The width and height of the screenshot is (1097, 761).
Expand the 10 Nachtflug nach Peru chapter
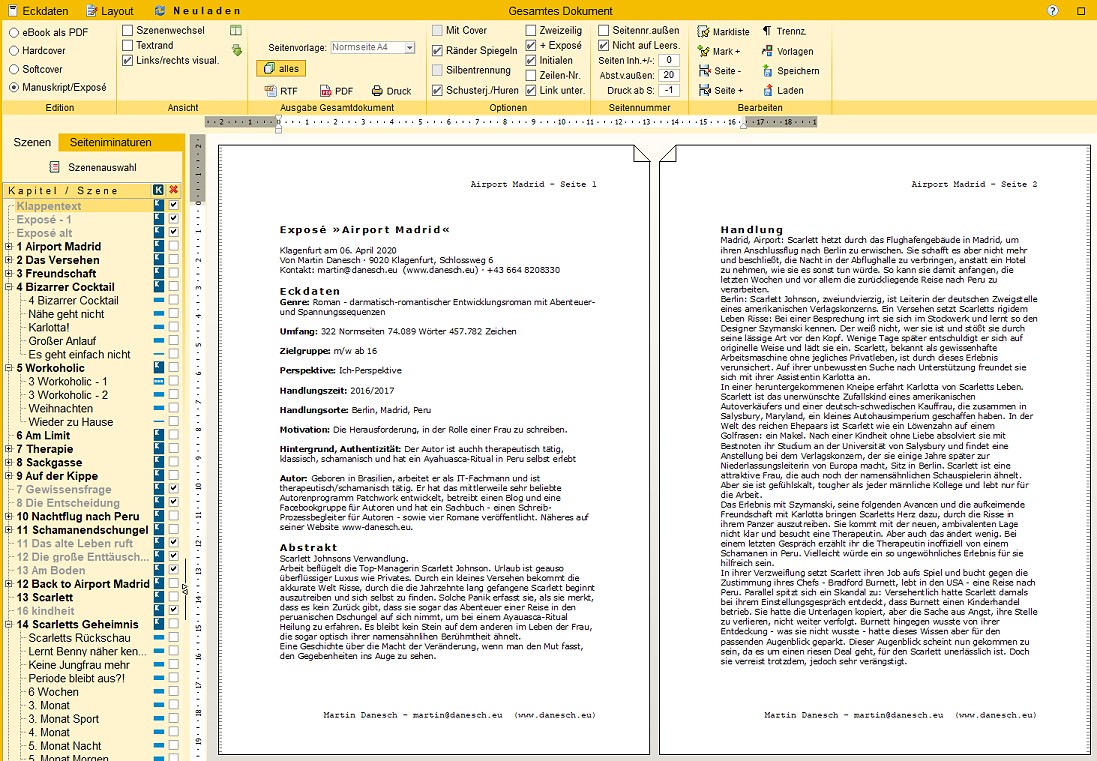click(8, 516)
